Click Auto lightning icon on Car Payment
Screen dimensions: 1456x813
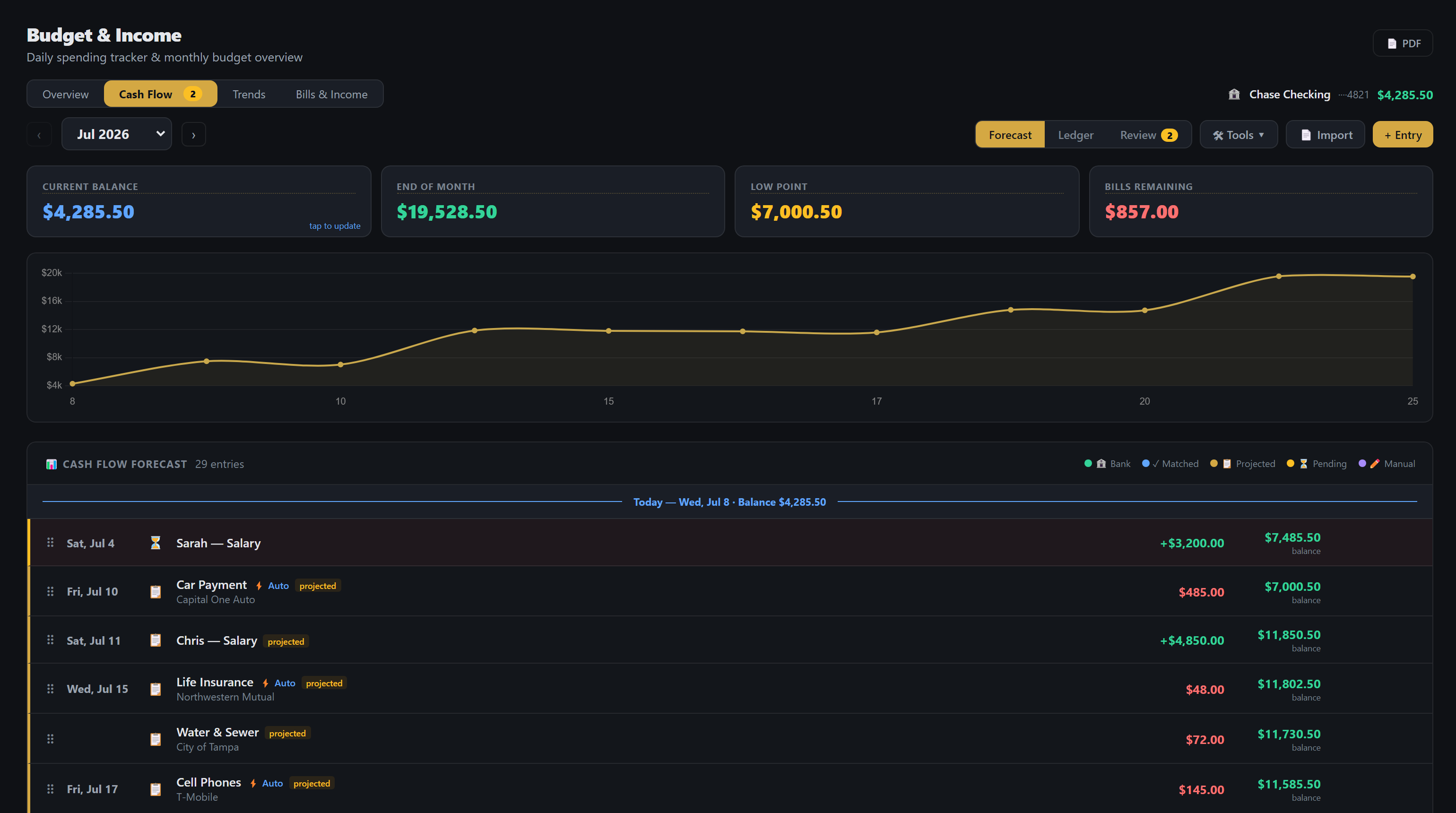coord(259,586)
